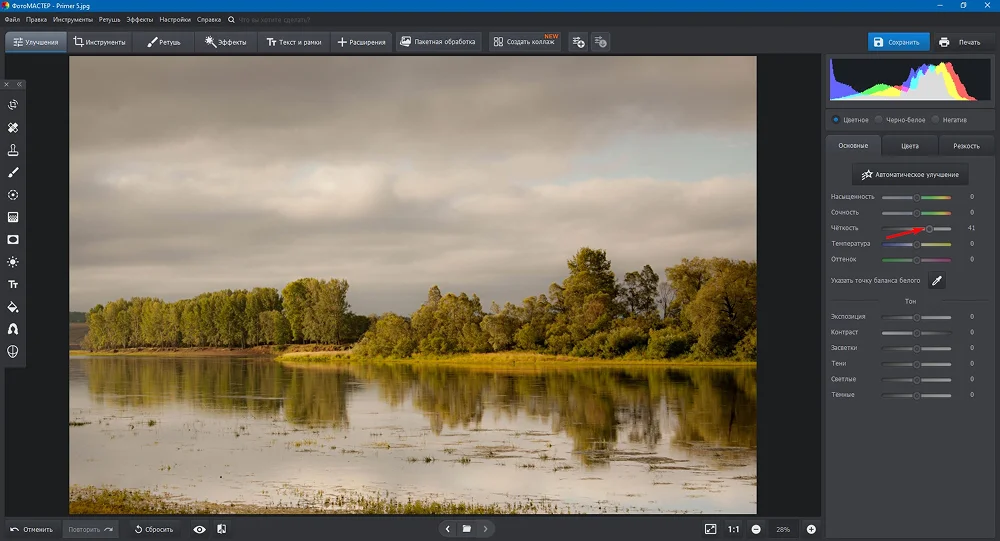Viewport: 1000px width, 541px height.
Task: Click the Сбросить reset button
Action: point(154,530)
